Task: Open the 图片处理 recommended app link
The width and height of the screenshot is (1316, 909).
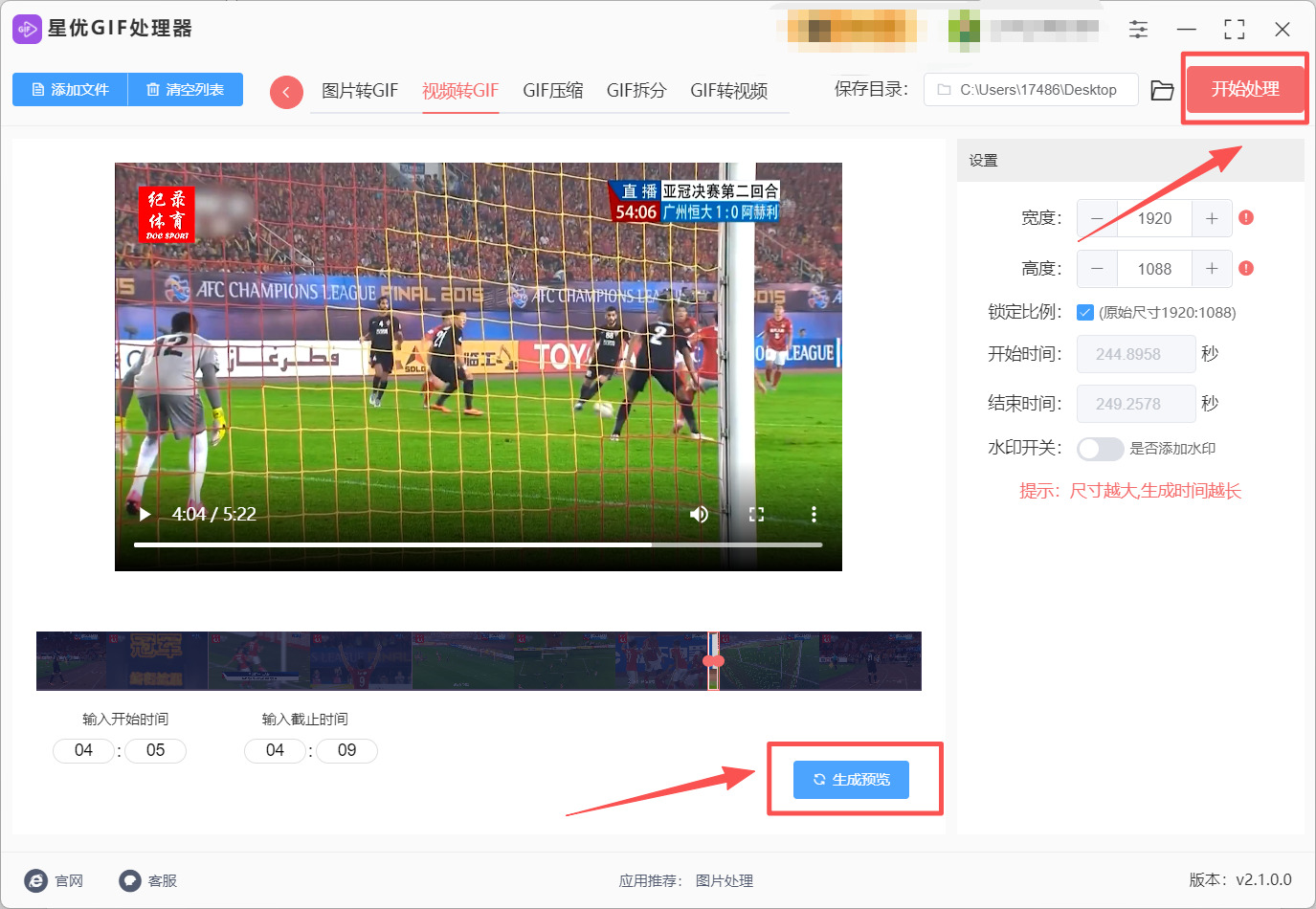Action: pos(725,881)
